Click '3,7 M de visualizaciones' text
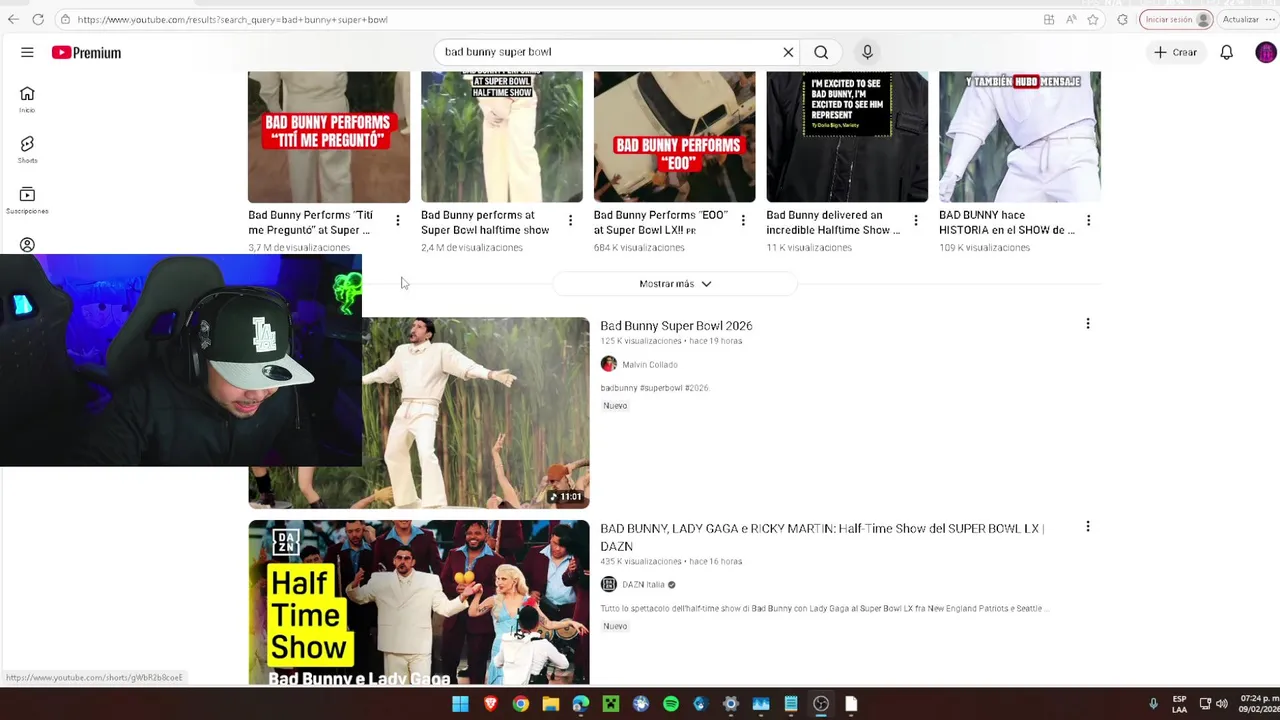The width and height of the screenshot is (1280, 720). click(299, 248)
